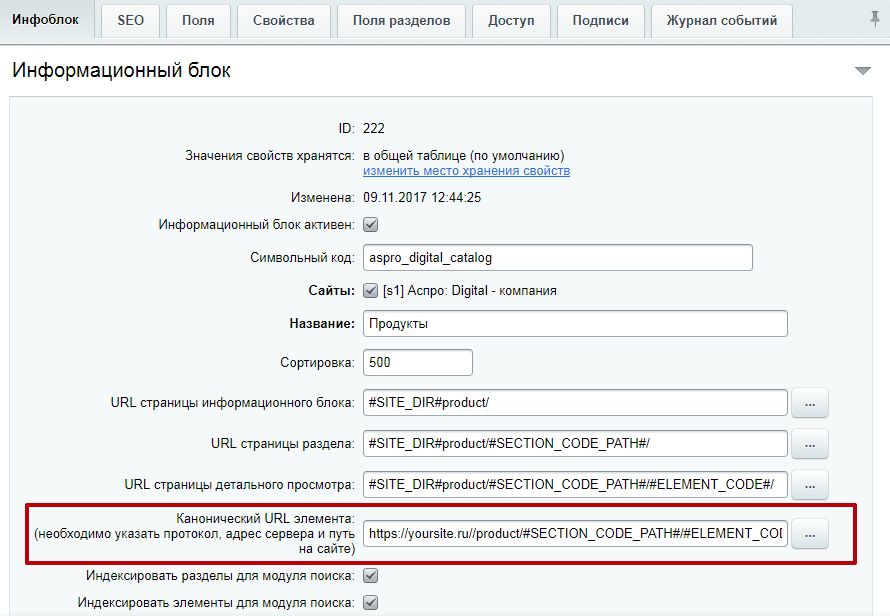
Task: Open template picker for URL страницы информационного блока
Action: (810, 403)
